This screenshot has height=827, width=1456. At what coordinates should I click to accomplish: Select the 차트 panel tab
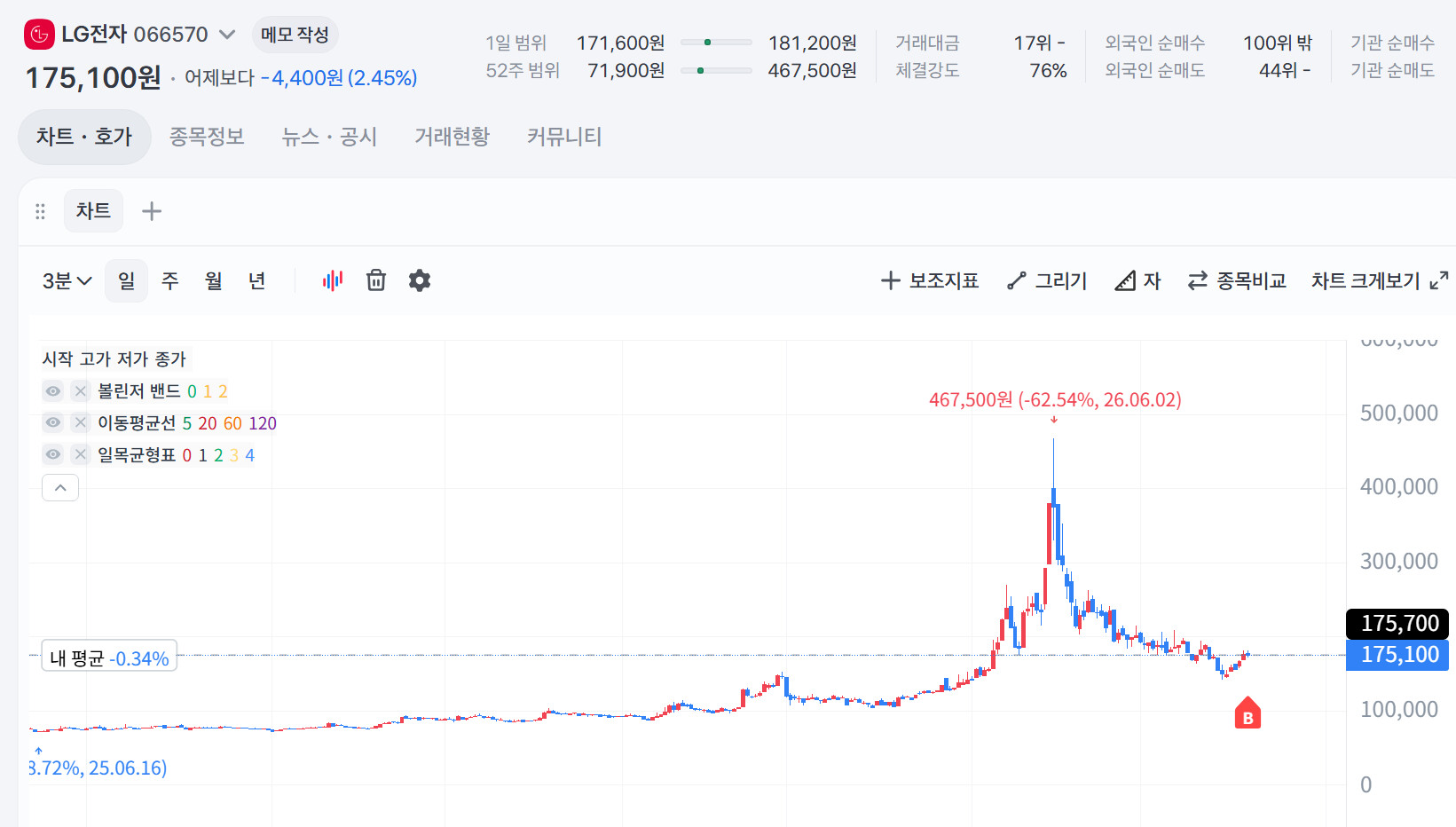click(93, 211)
